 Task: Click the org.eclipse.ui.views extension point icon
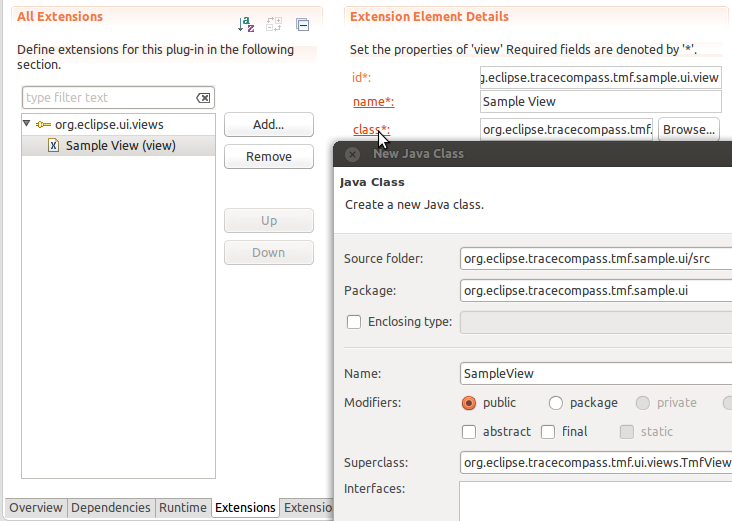coord(43,125)
